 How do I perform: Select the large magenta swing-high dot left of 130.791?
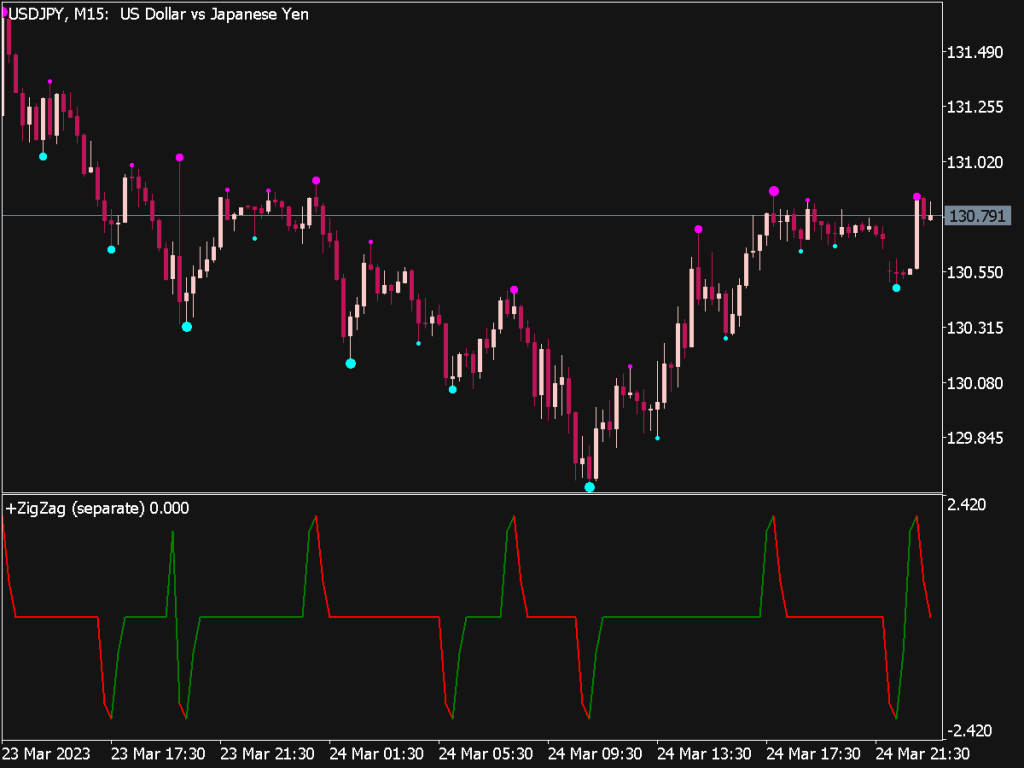pyautogui.click(x=774, y=191)
